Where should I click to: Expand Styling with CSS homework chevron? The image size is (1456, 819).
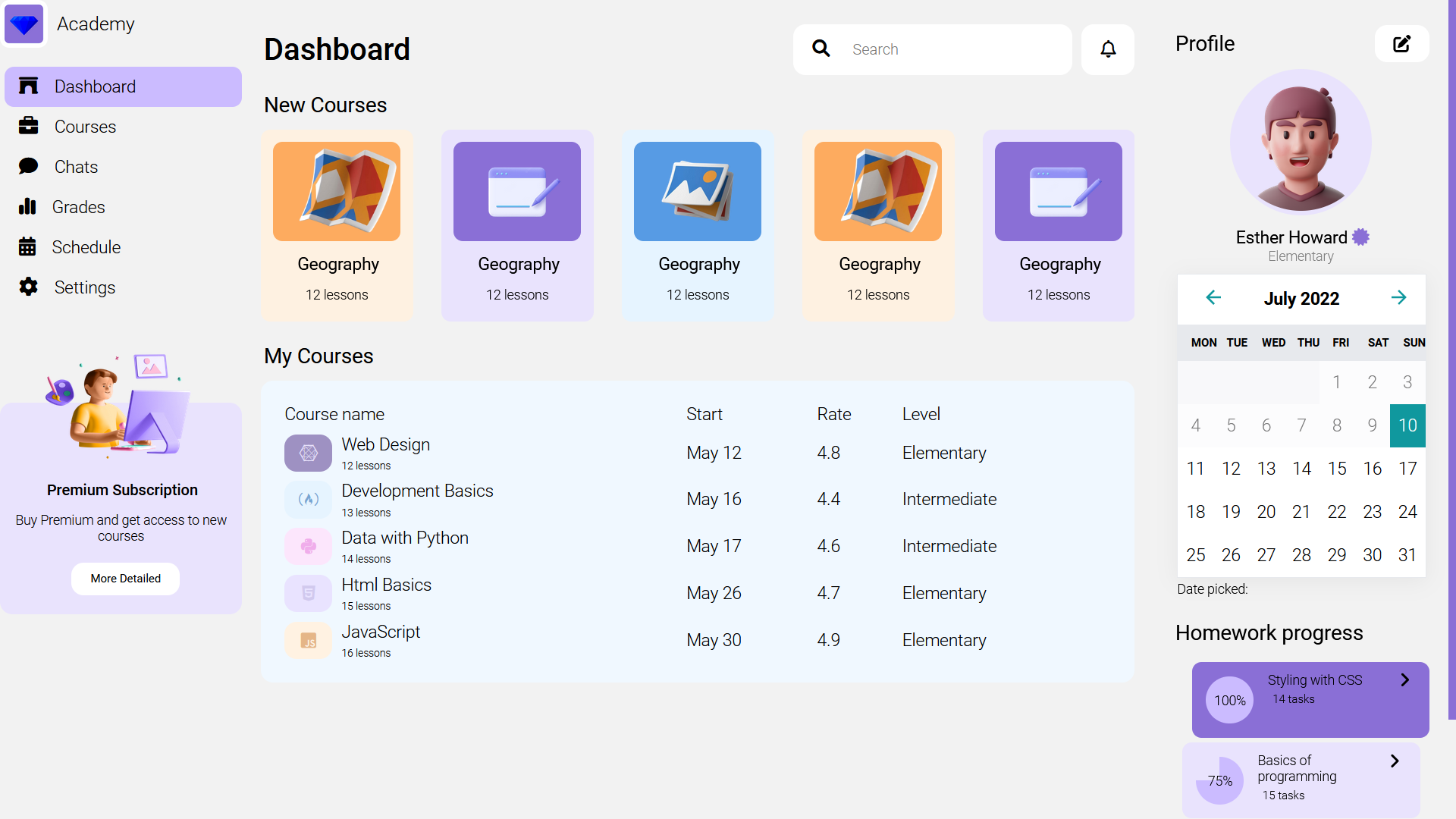1404,680
